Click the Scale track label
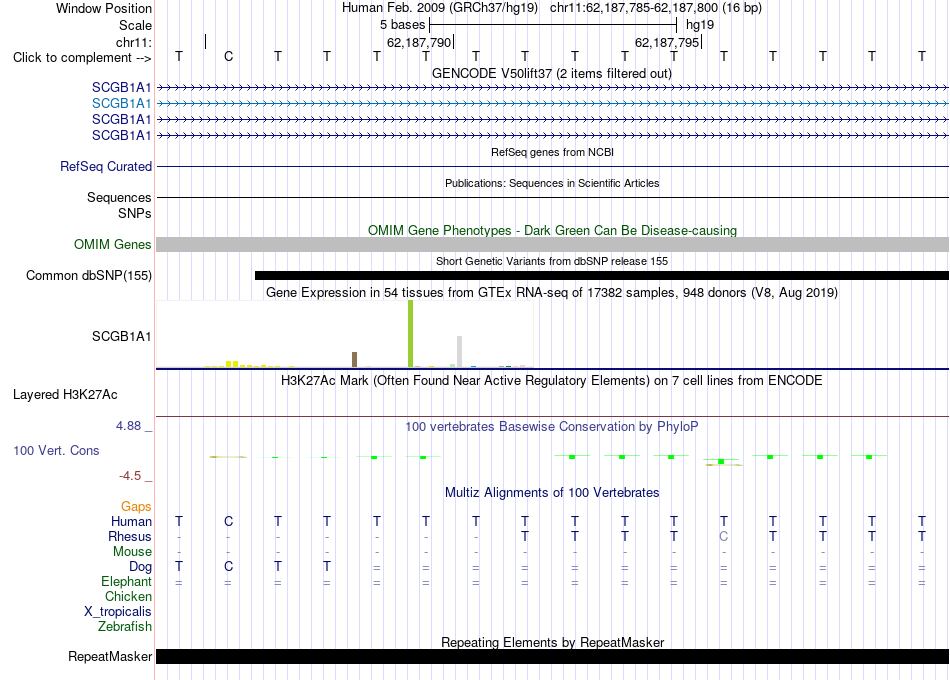This screenshot has height=680, width=950. [135, 25]
